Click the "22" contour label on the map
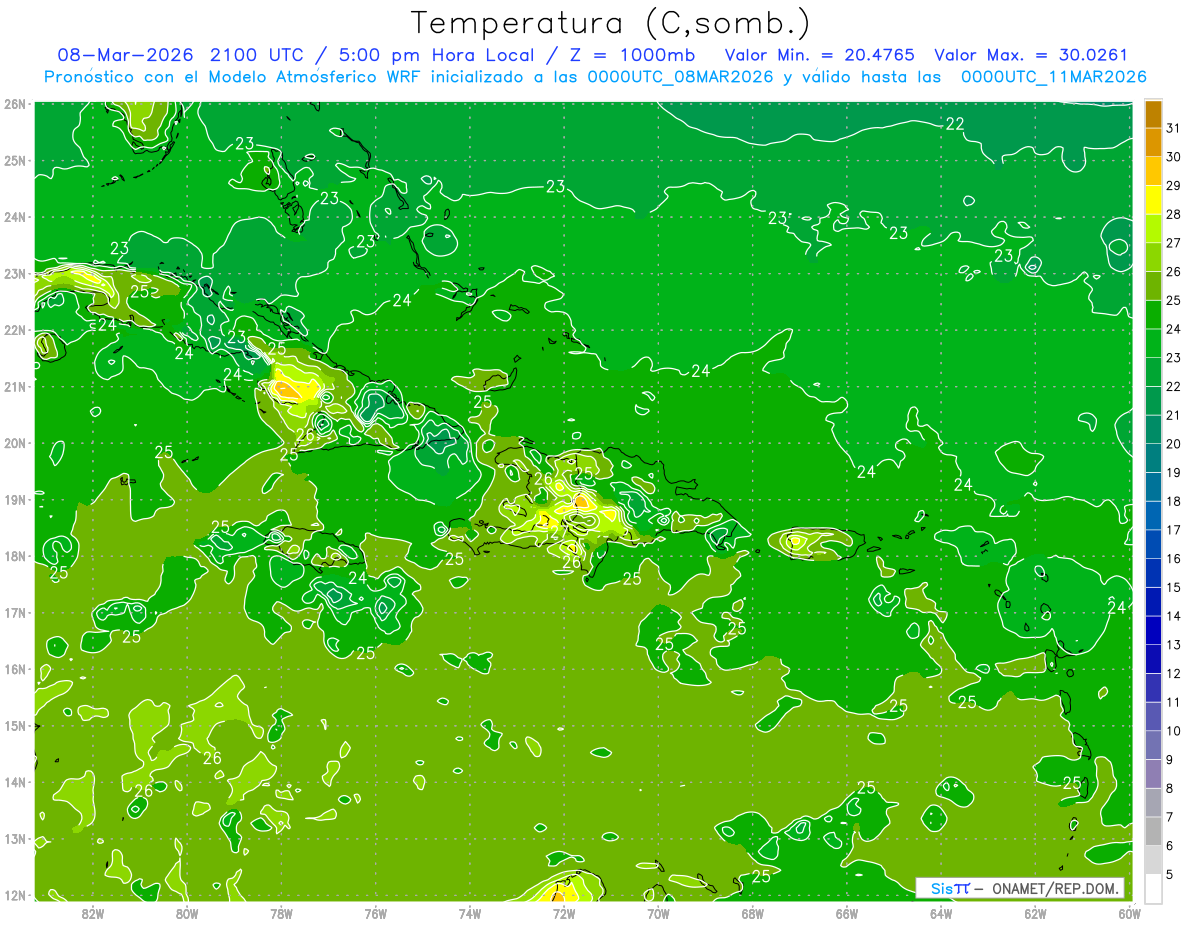 (955, 123)
